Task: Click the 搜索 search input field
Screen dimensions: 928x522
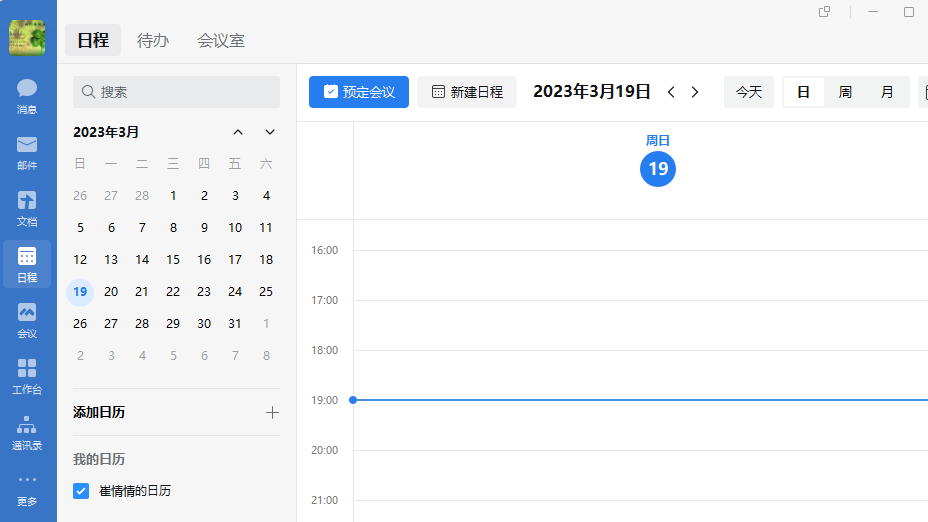Action: coord(177,92)
